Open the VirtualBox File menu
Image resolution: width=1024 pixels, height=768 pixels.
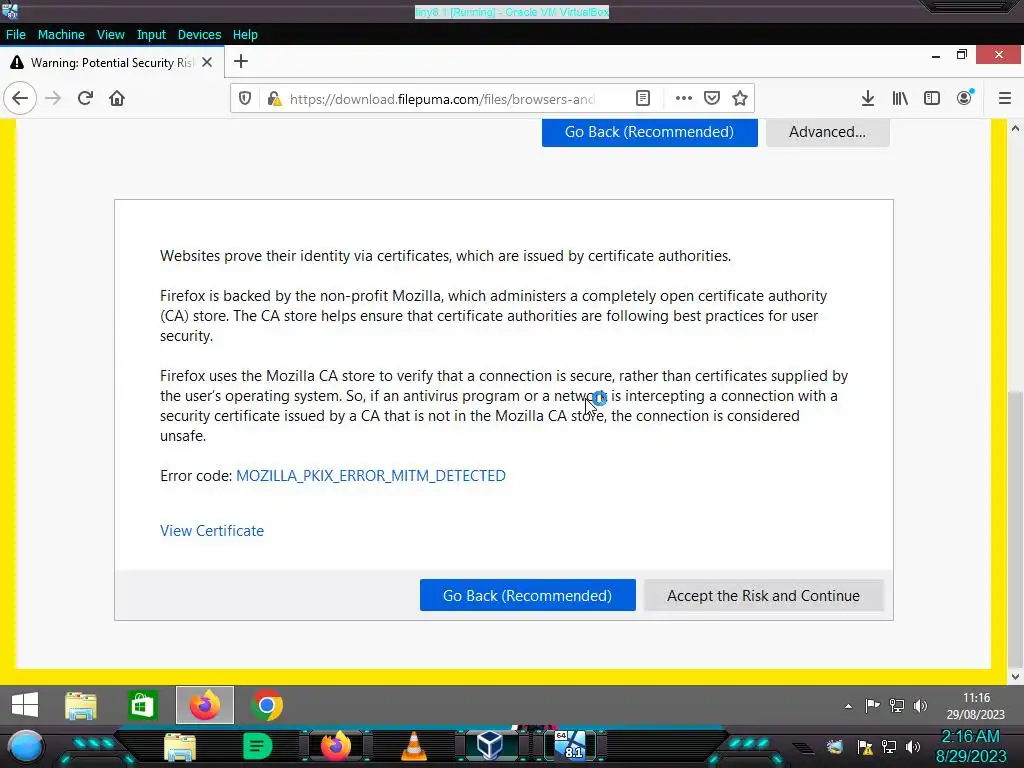tap(16, 35)
